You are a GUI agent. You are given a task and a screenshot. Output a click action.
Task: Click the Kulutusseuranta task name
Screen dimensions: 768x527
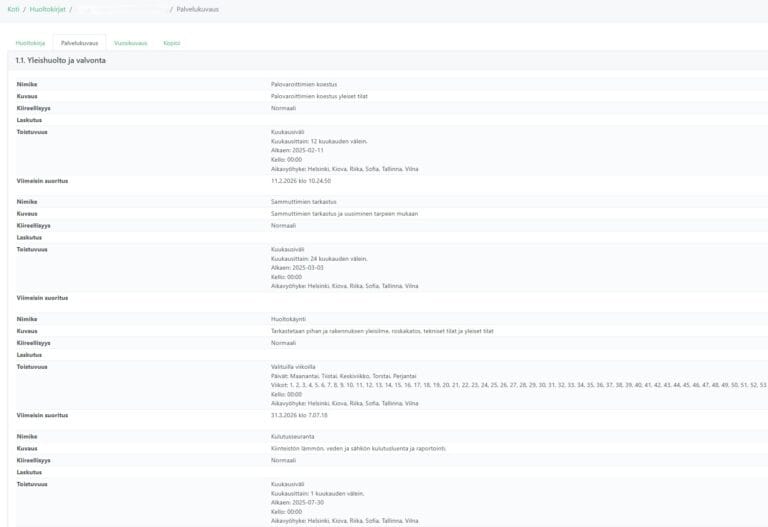point(295,436)
